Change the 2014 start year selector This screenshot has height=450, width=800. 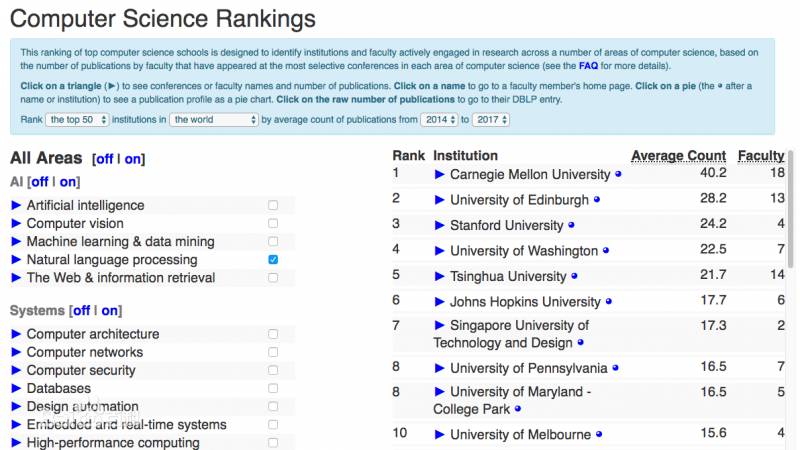point(436,120)
